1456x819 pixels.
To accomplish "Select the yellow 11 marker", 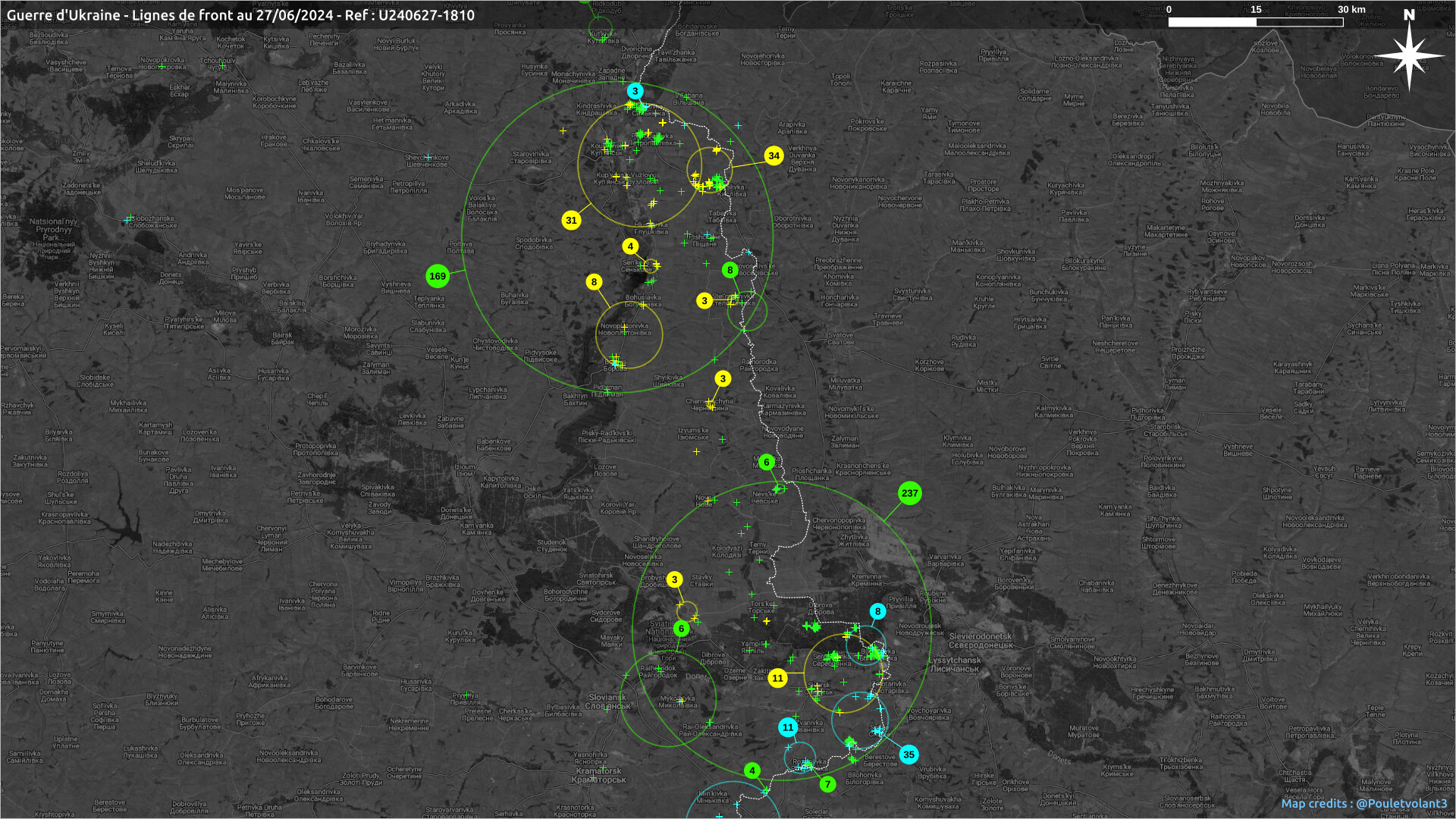I will [777, 678].
